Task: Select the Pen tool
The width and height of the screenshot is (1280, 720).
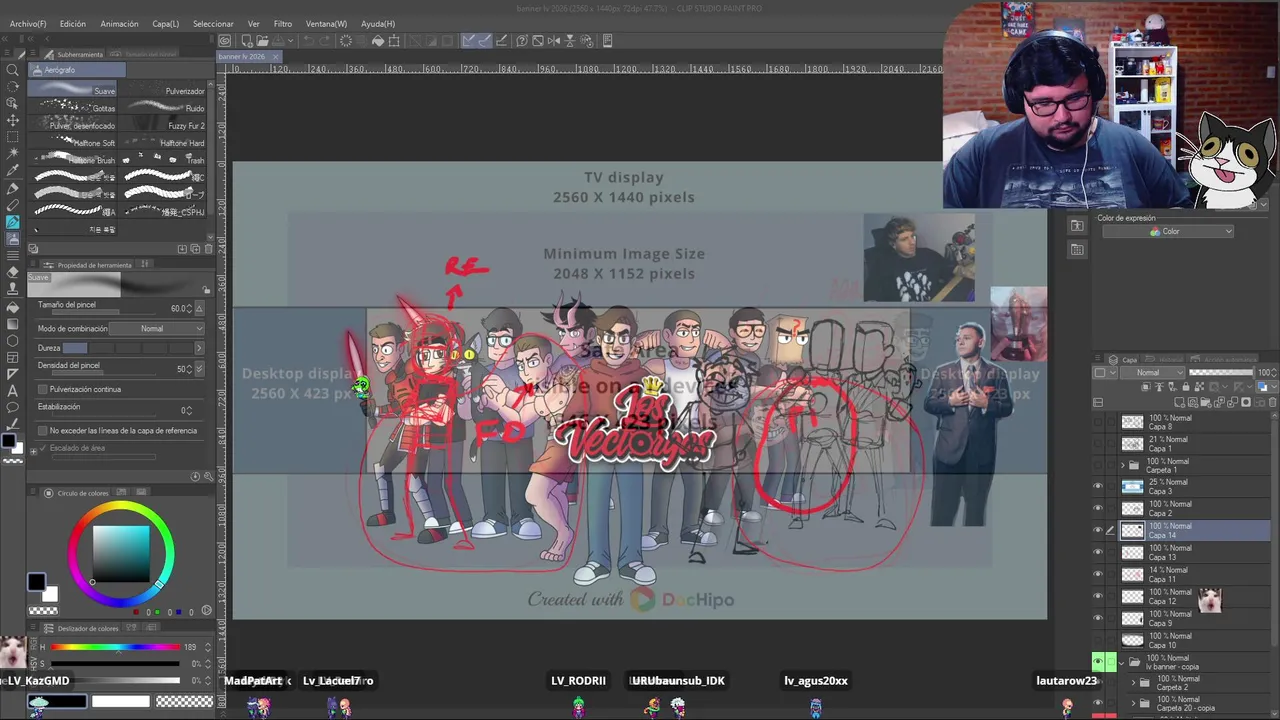Action: pos(13,188)
